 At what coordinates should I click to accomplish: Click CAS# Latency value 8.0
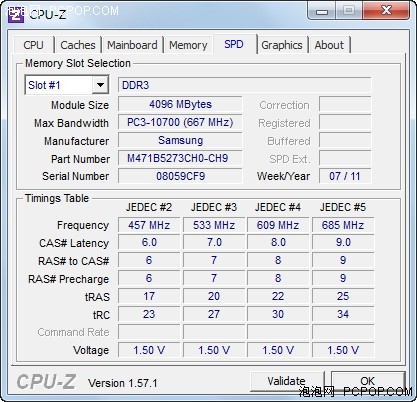pyautogui.click(x=278, y=242)
